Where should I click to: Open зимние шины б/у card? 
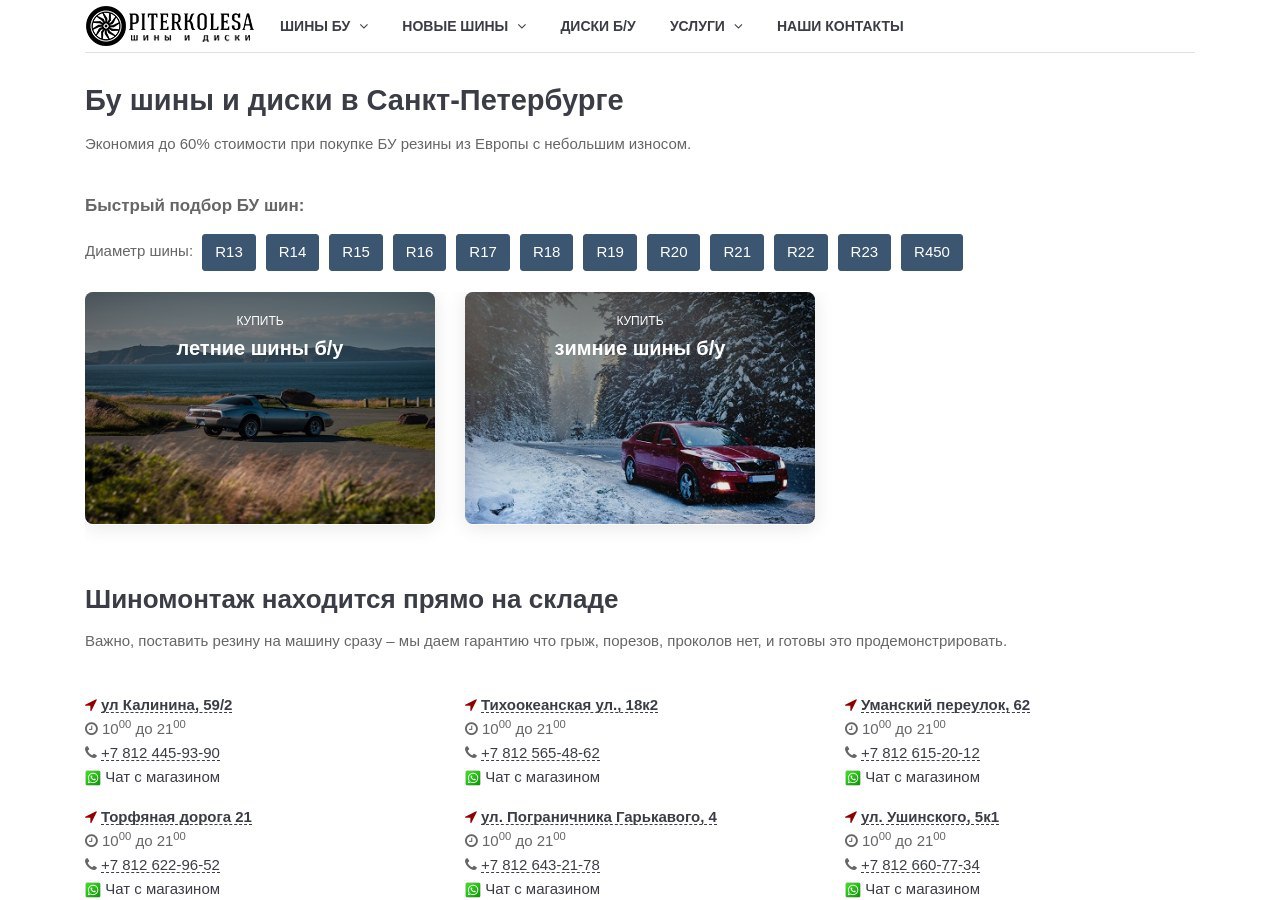[640, 408]
